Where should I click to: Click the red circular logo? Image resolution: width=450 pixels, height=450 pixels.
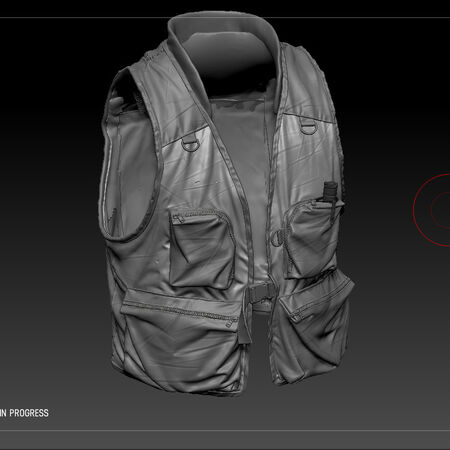coord(432,210)
